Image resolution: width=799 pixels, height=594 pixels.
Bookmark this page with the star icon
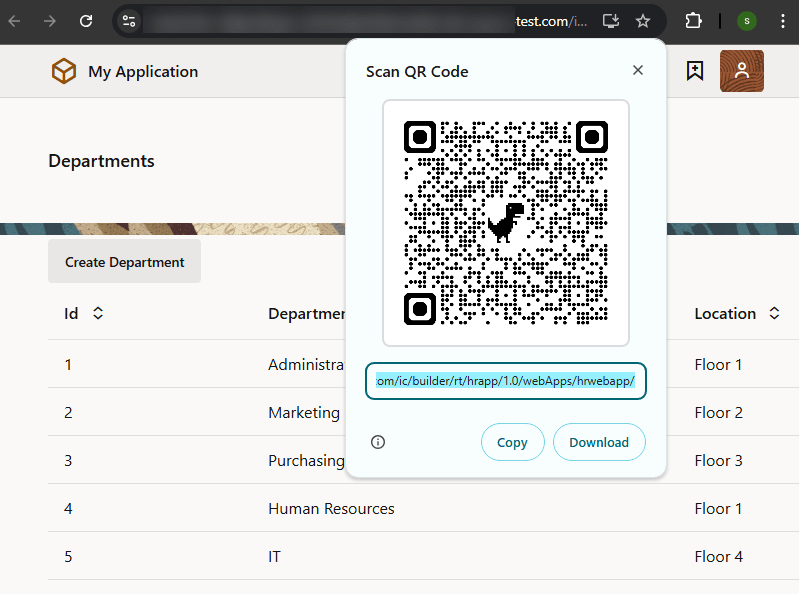point(643,21)
